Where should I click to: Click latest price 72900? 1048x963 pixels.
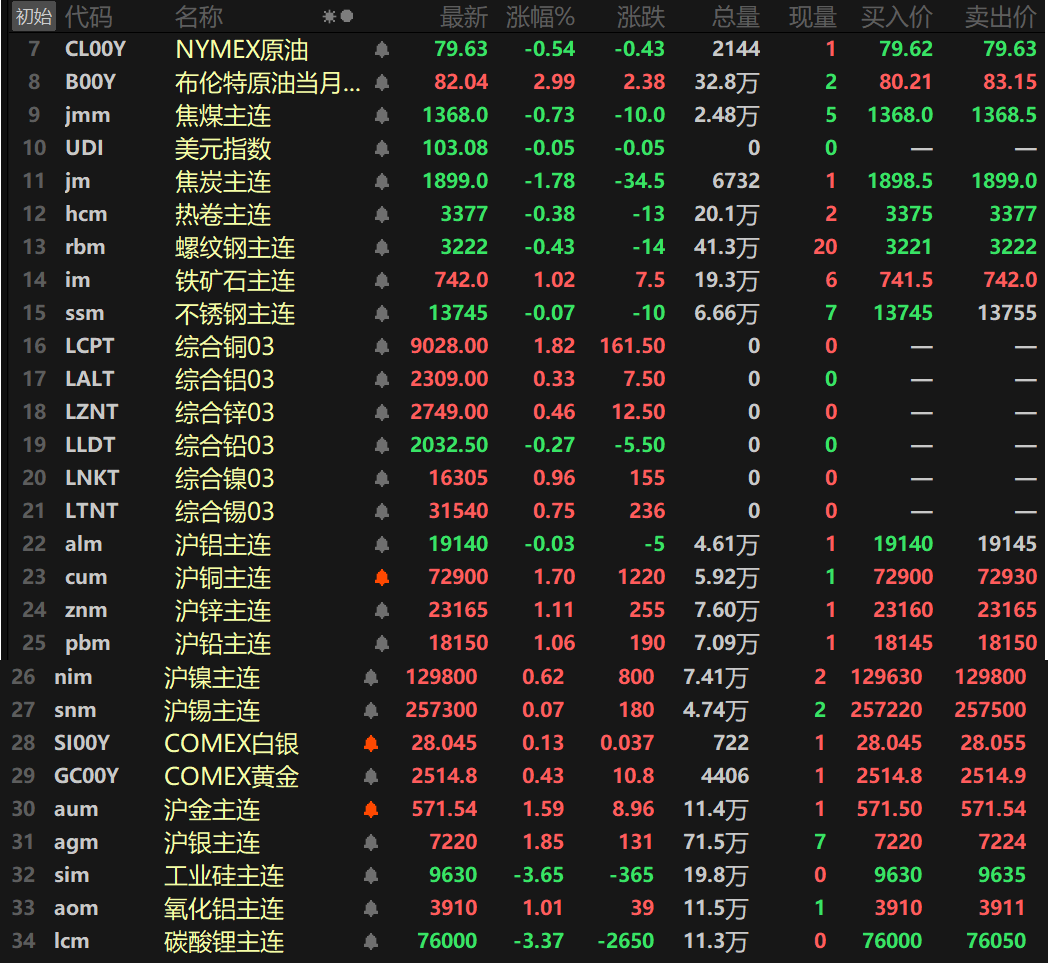(458, 577)
